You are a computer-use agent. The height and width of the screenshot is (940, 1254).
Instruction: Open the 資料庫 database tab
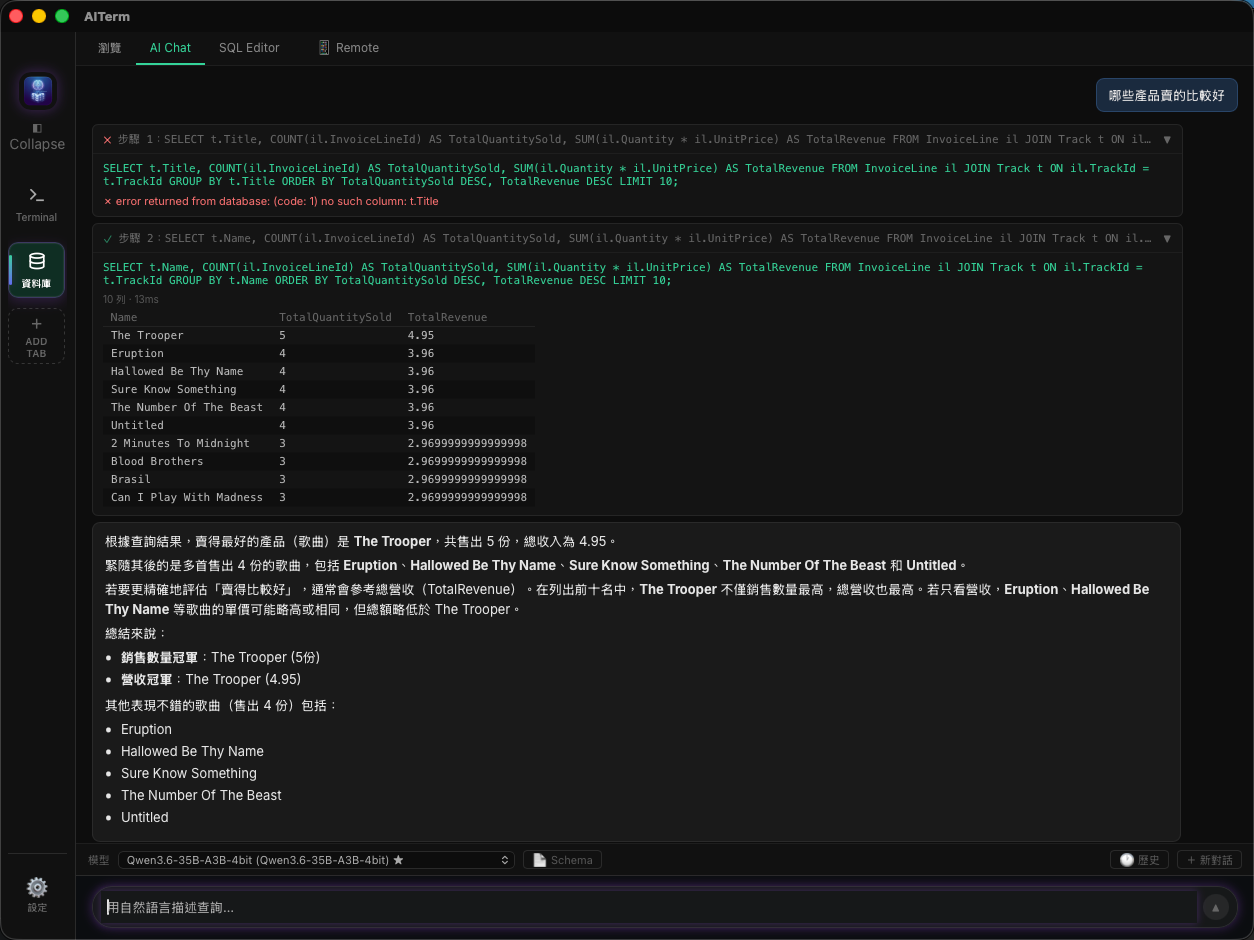[x=37, y=270]
